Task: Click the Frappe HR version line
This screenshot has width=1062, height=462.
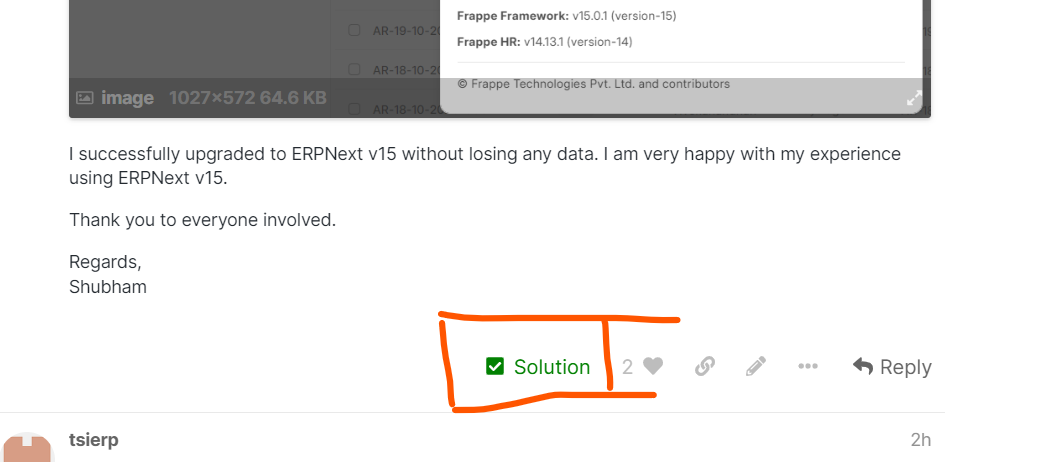Action: (x=544, y=42)
